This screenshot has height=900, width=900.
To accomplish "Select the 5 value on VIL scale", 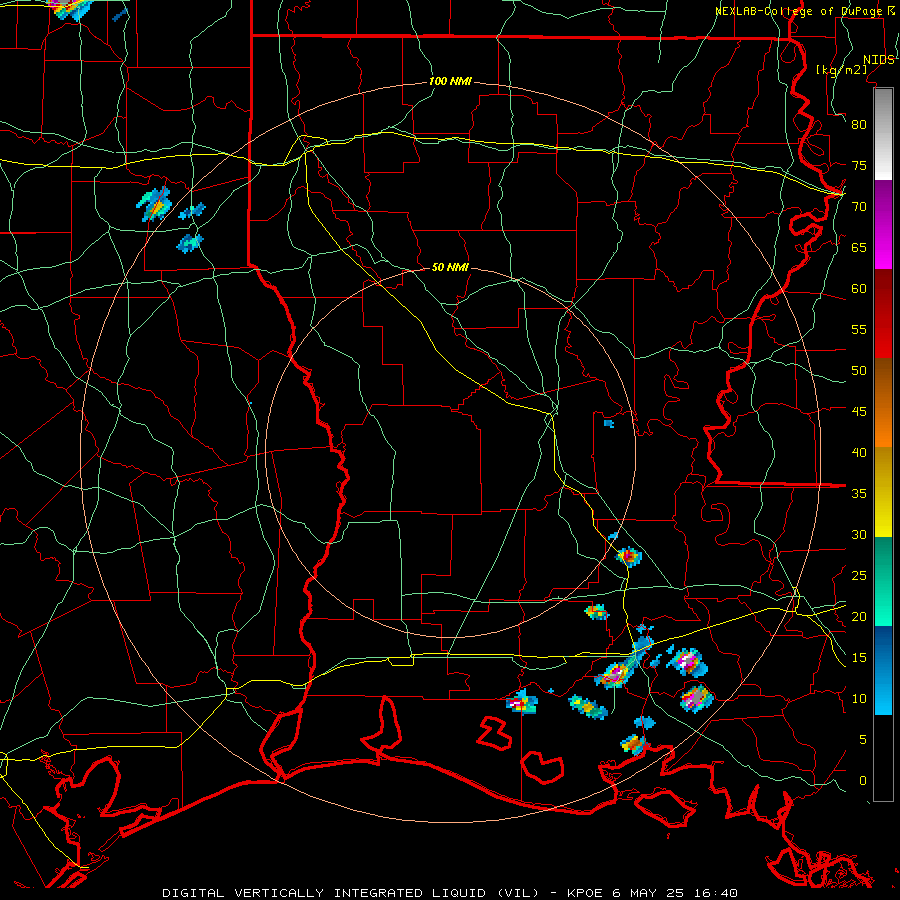I will pos(863,740).
